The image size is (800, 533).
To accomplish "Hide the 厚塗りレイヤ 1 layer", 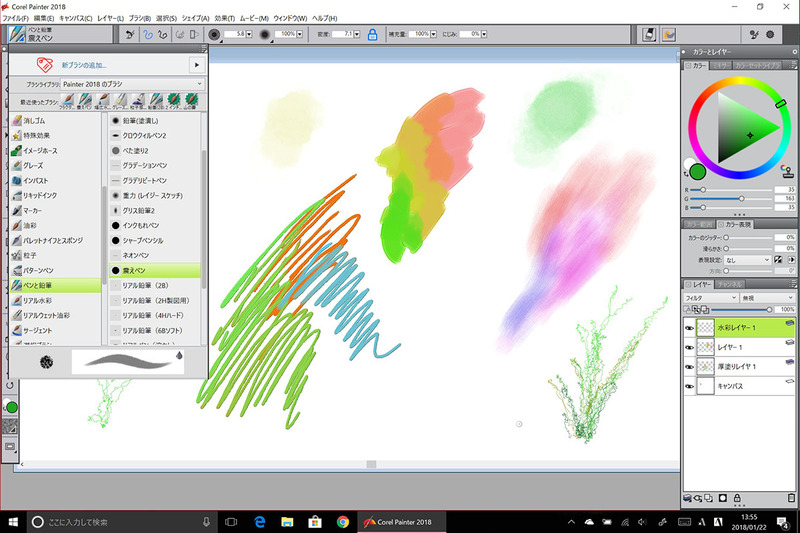I will point(689,367).
